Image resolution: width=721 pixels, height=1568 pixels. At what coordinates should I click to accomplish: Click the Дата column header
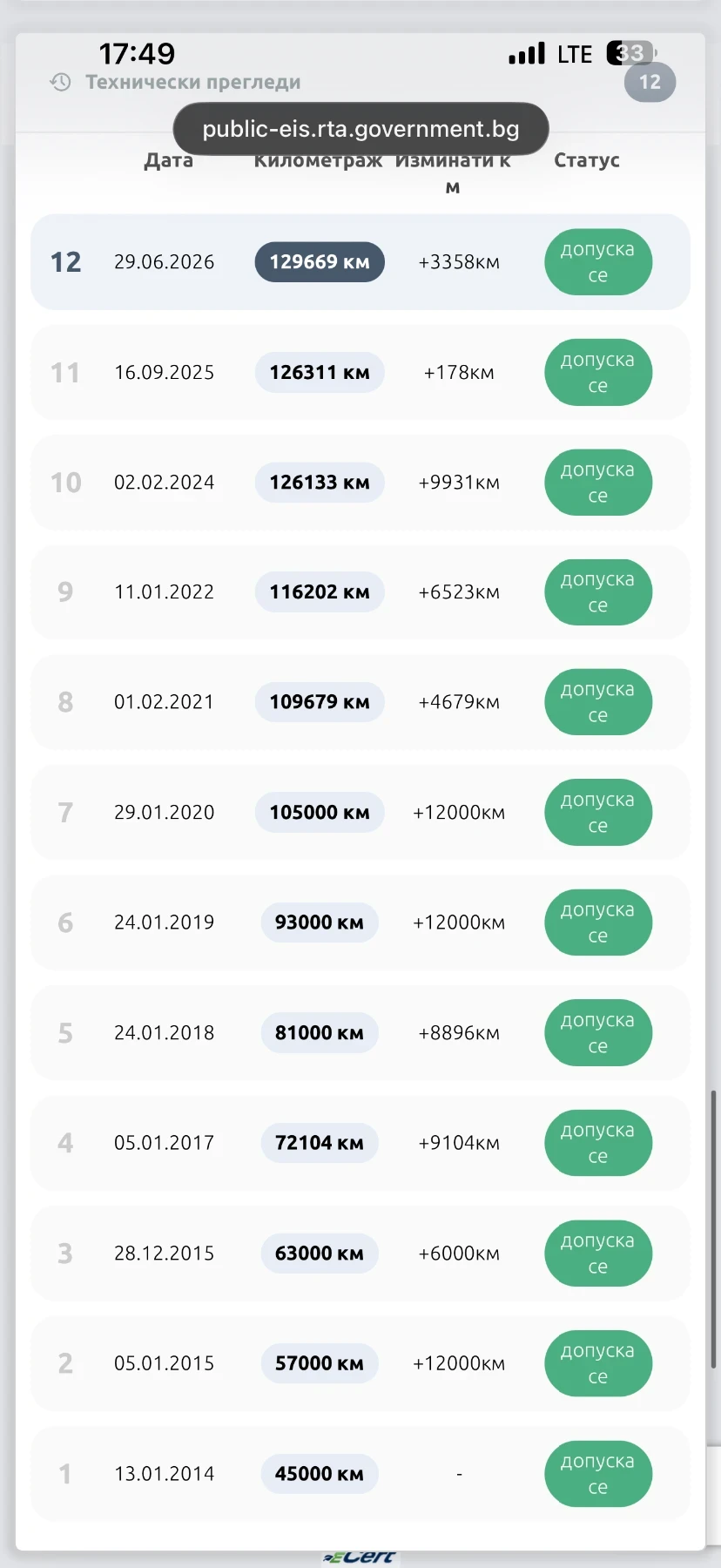coord(168,160)
